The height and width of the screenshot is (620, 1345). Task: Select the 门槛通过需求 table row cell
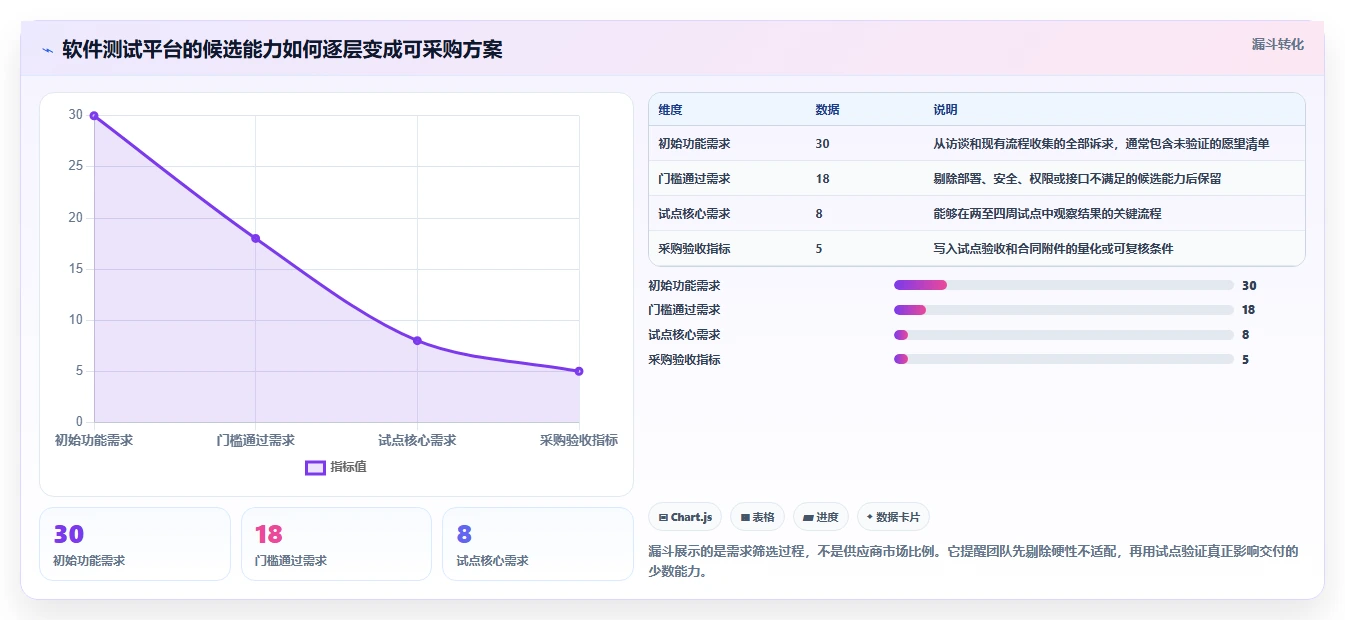pyautogui.click(x=694, y=179)
